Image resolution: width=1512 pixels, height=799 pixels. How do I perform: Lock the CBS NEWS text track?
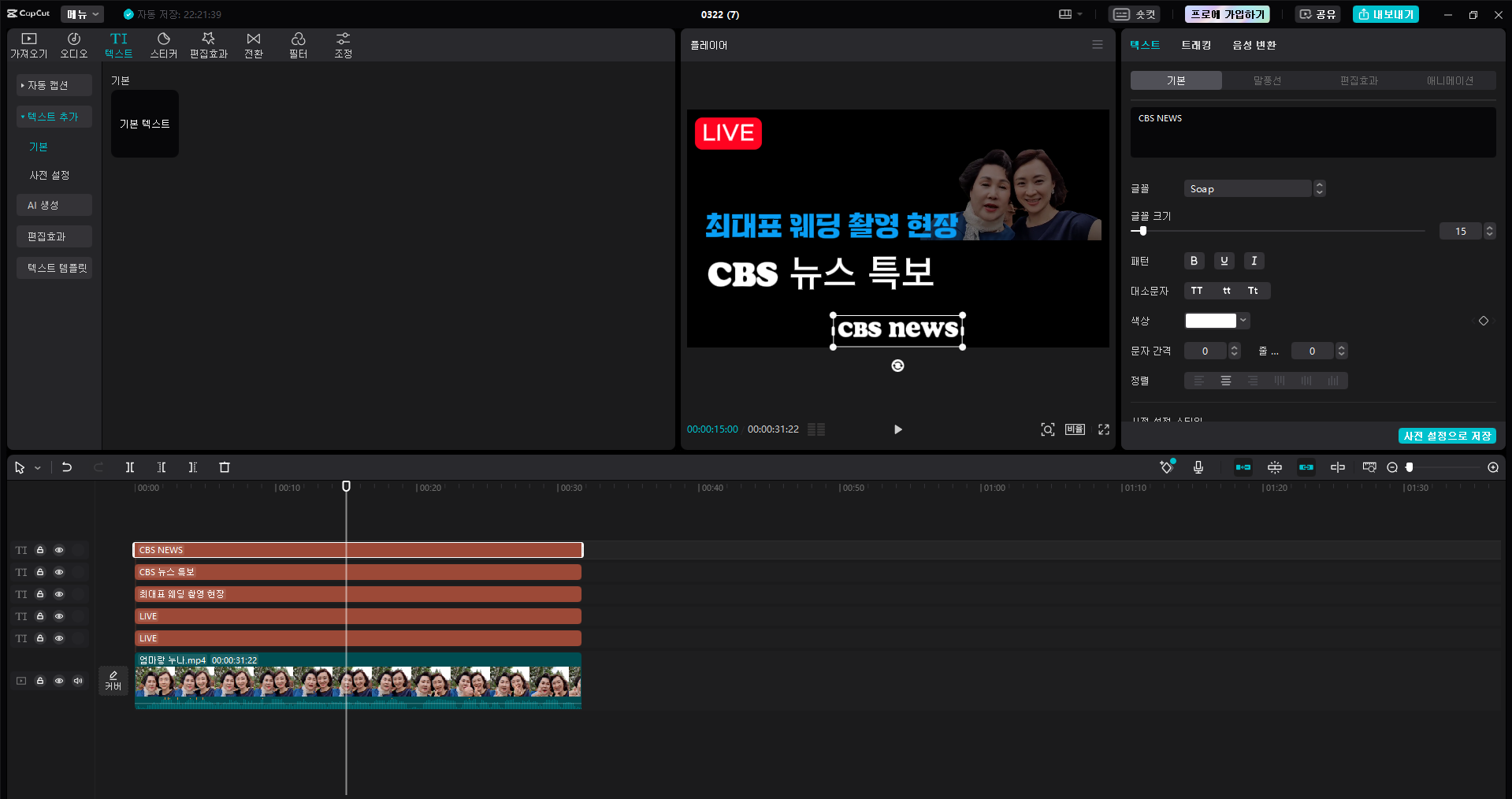[40, 550]
